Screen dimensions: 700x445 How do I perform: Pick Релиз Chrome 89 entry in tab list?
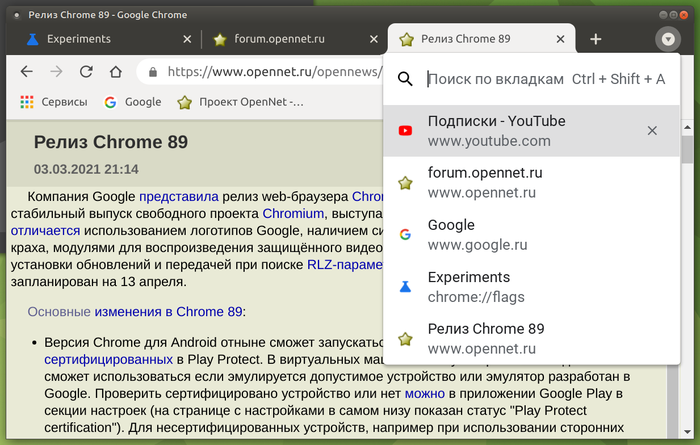531,339
